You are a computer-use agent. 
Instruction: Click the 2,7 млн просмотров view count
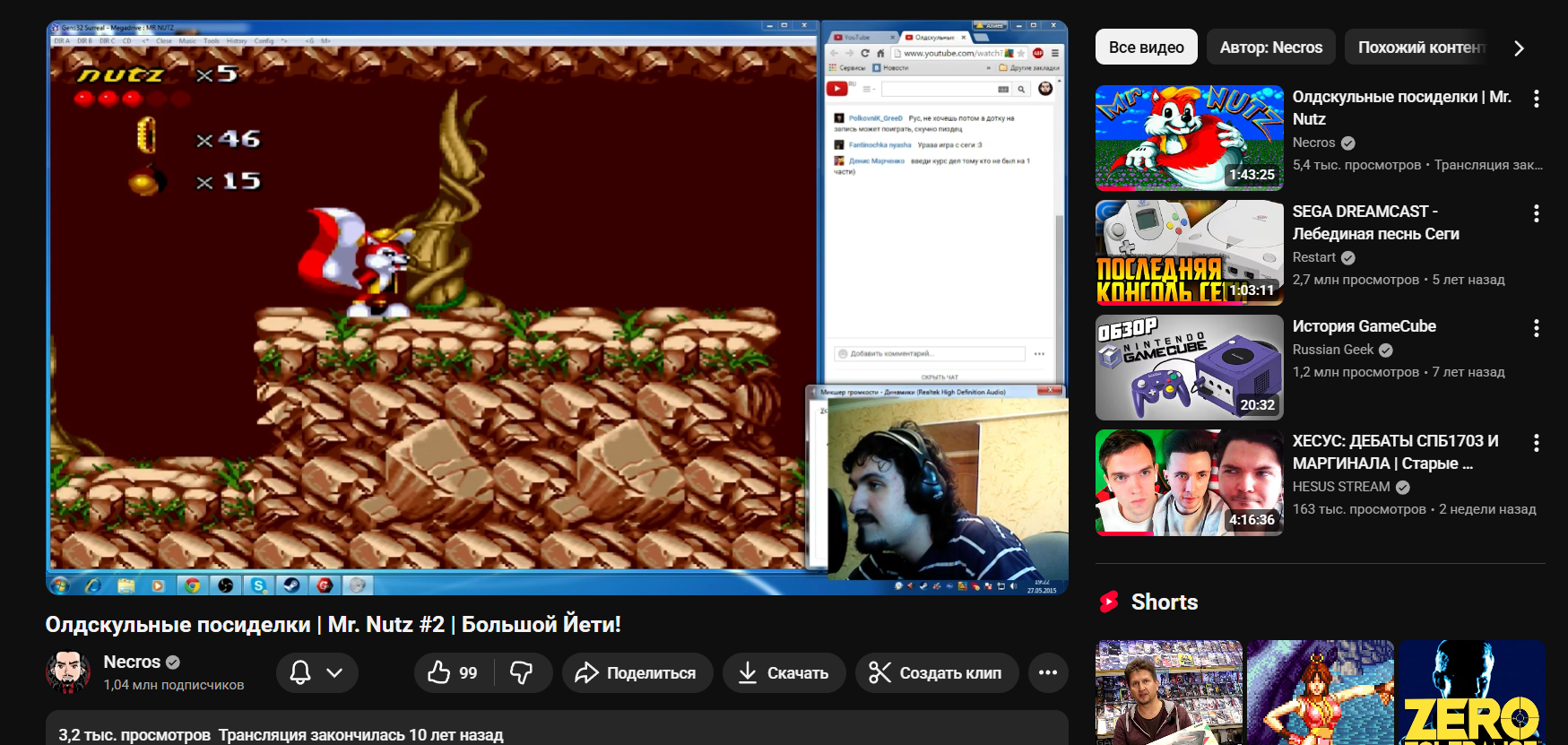pos(1356,280)
